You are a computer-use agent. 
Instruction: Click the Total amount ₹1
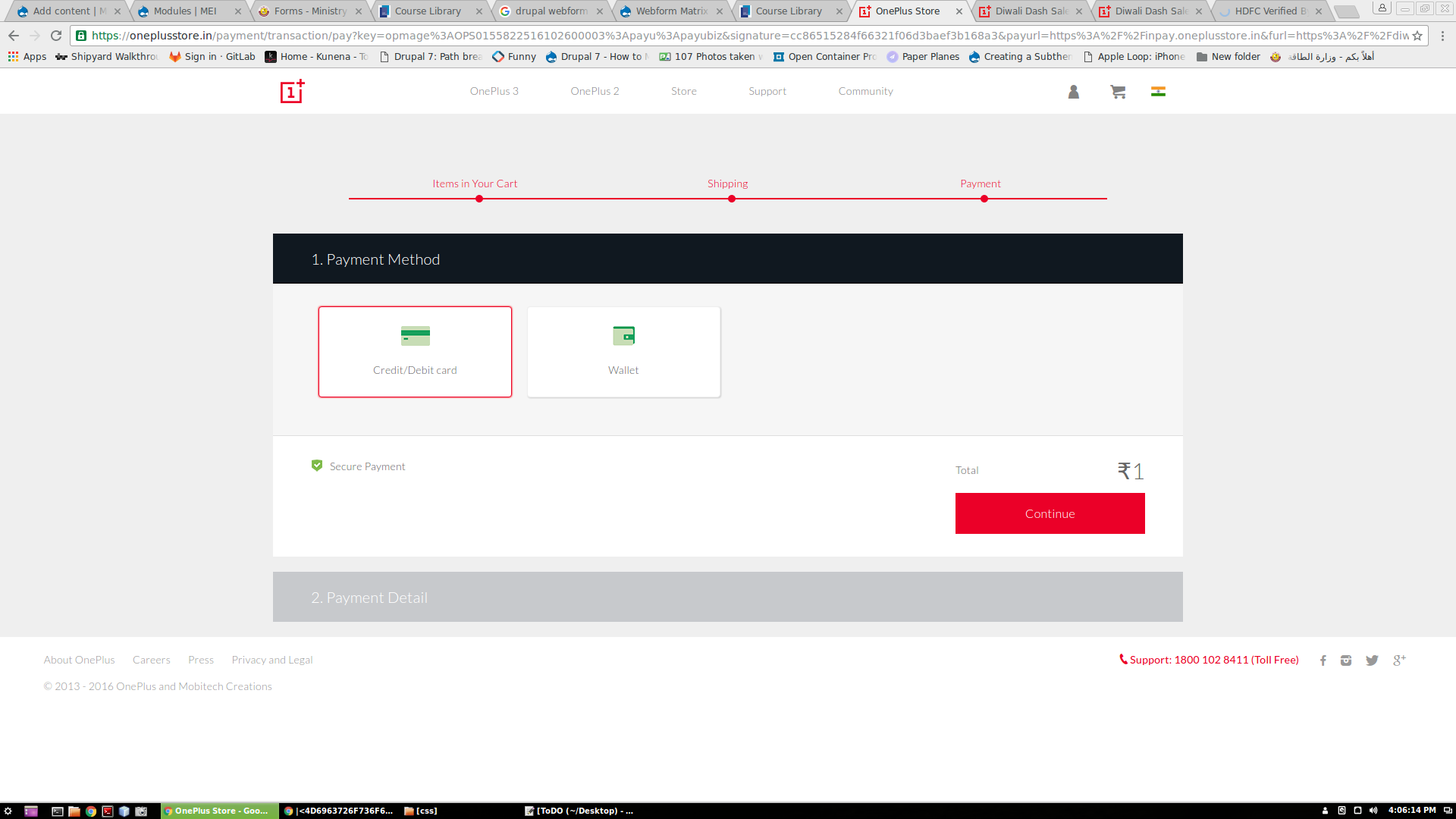click(1131, 471)
